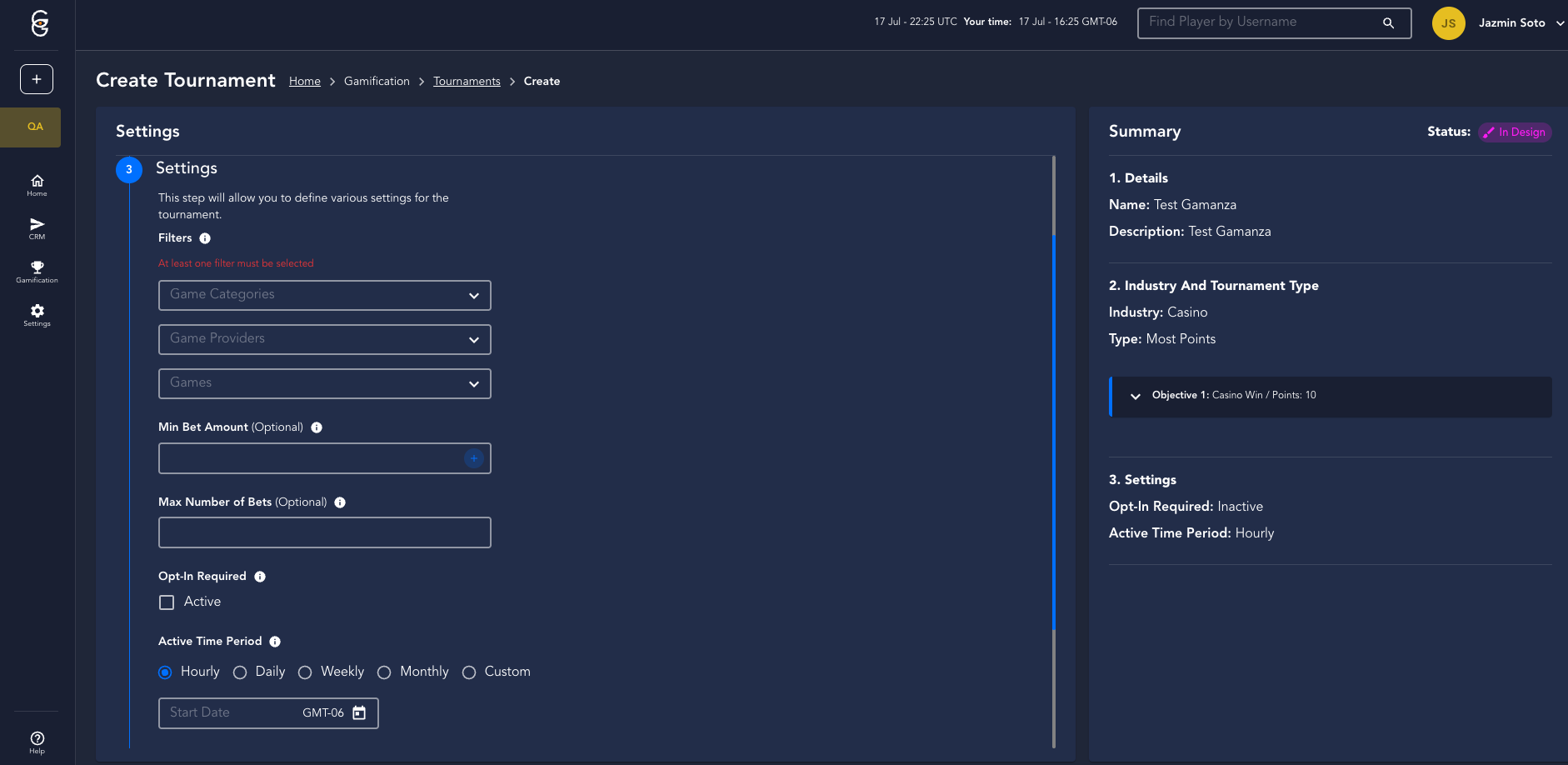Click the Help question mark icon

(37, 741)
